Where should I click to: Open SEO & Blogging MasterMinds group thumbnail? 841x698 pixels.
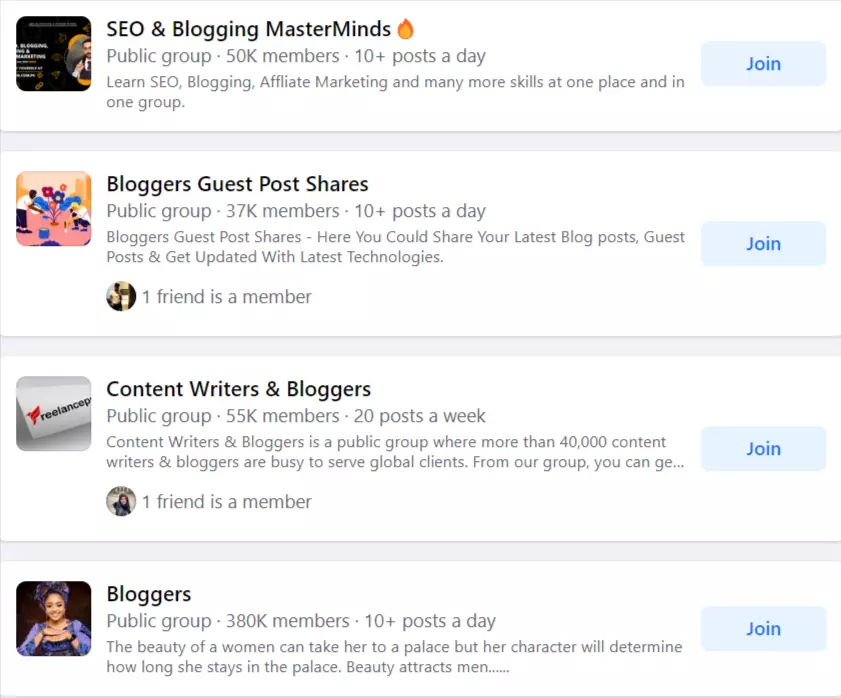pos(54,54)
